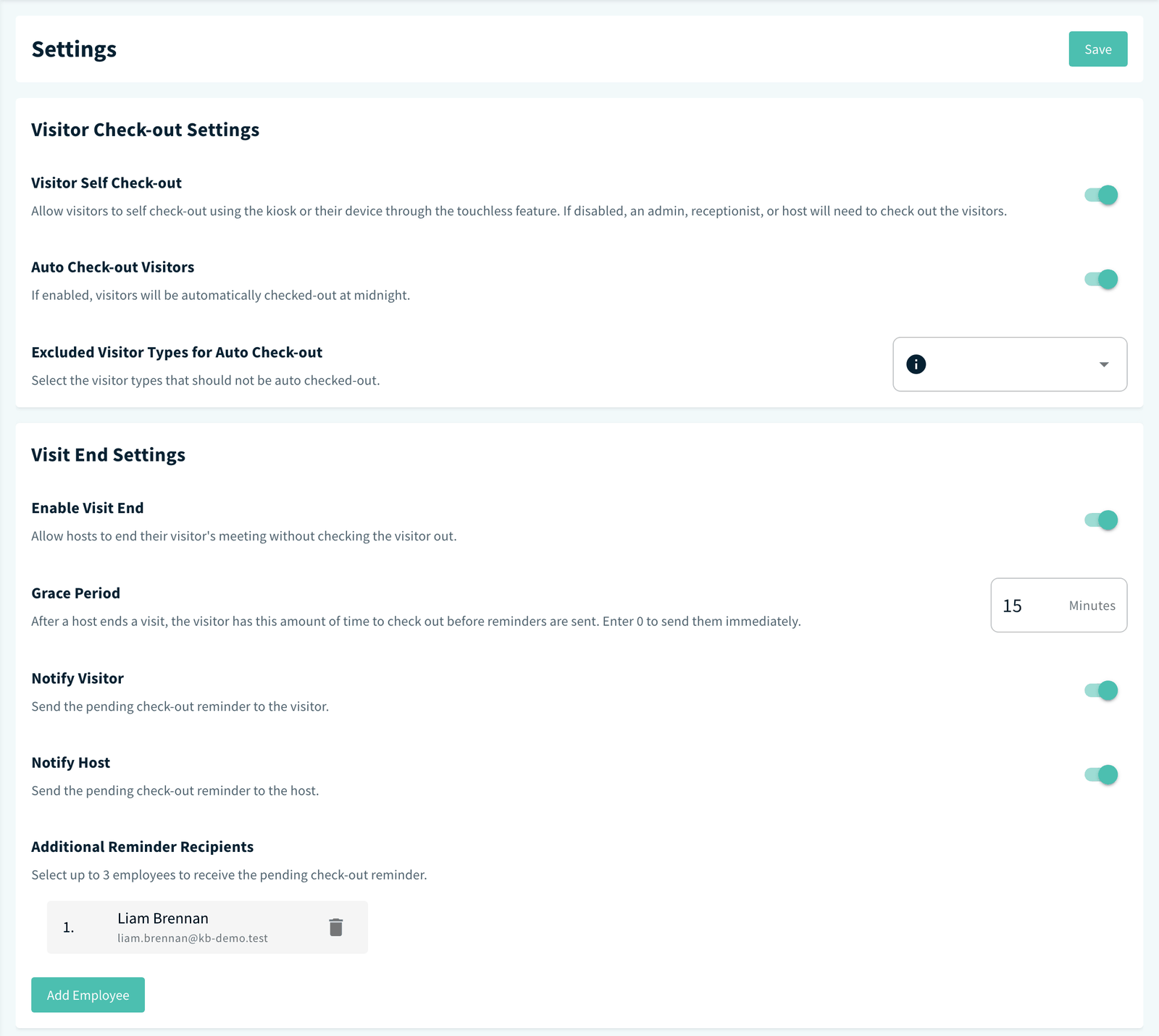Expand the excluded visitor types dropdown arrow
The image size is (1159, 1036).
click(x=1104, y=364)
